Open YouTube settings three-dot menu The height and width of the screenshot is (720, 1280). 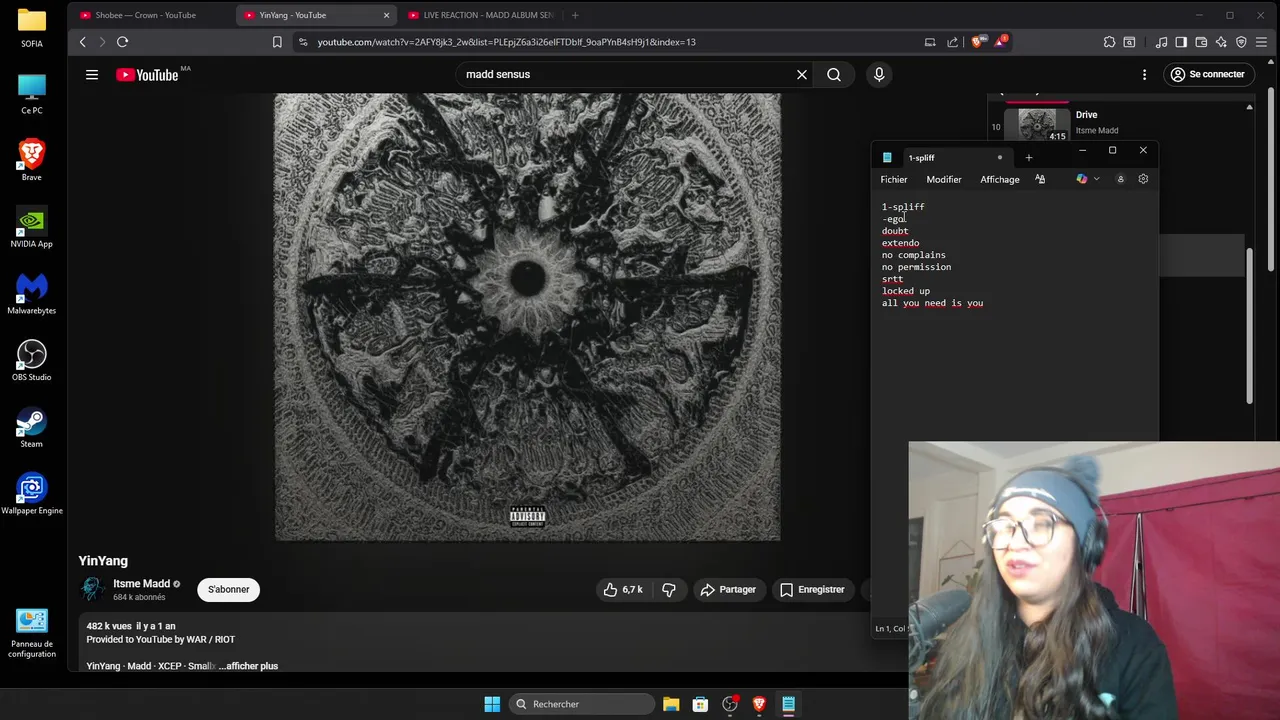point(1144,74)
